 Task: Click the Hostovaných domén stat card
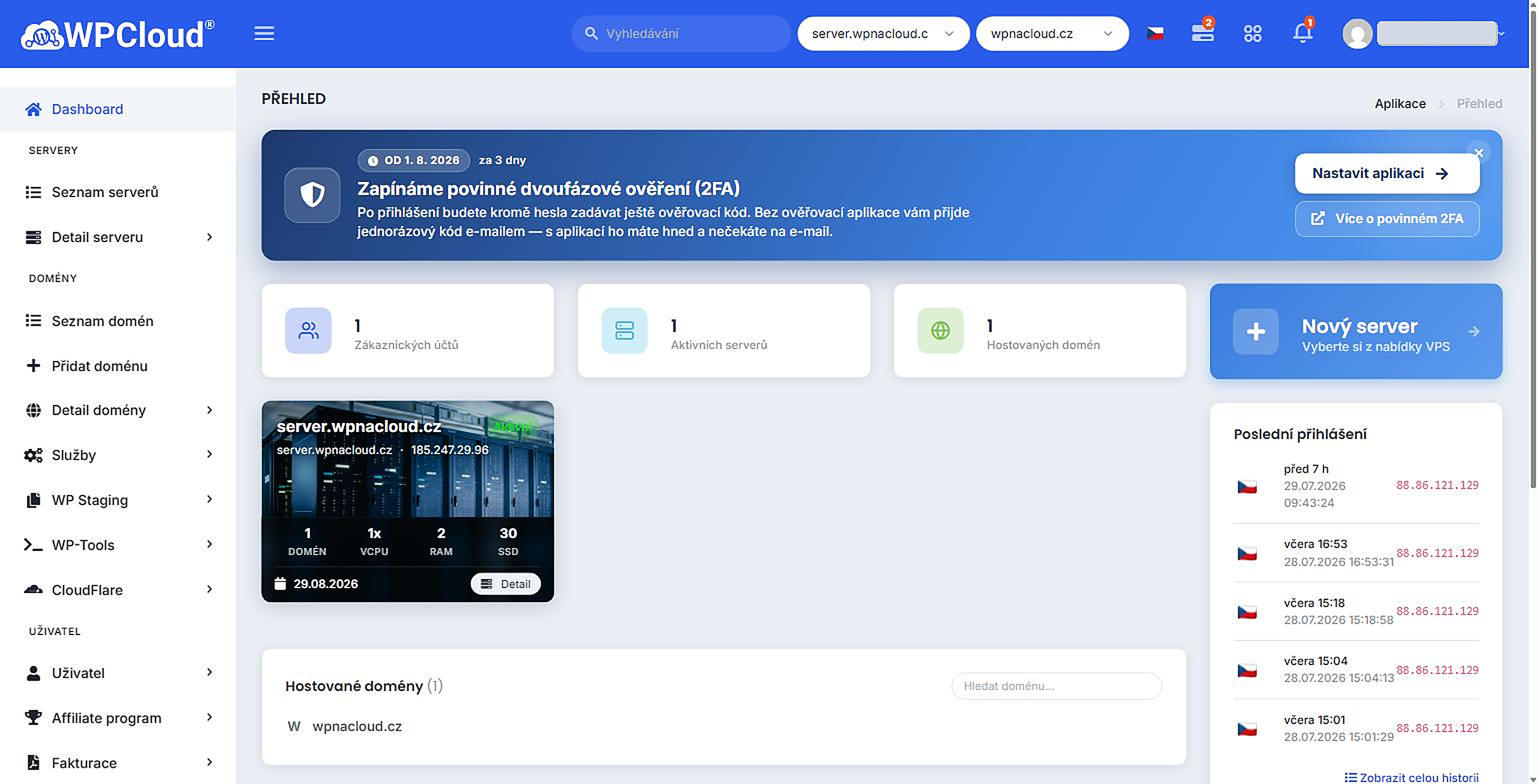[x=1039, y=330]
